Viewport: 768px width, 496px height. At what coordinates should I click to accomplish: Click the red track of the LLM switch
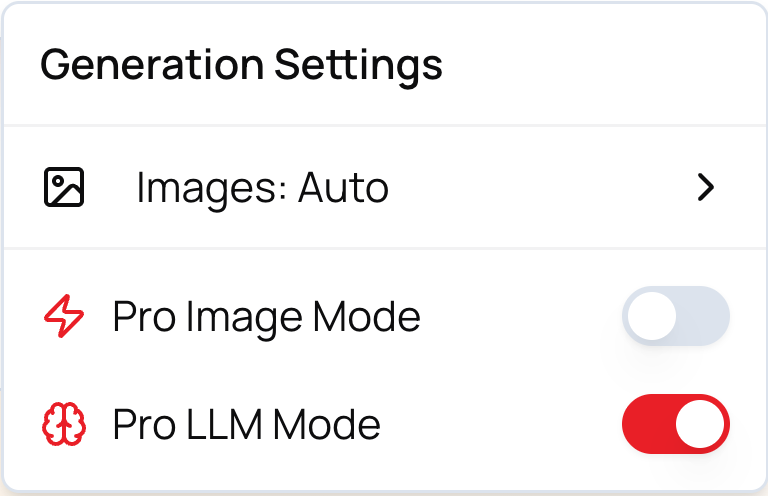pos(647,425)
